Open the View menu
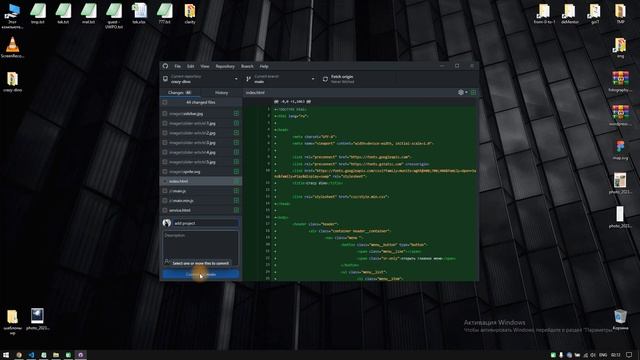 (204, 66)
